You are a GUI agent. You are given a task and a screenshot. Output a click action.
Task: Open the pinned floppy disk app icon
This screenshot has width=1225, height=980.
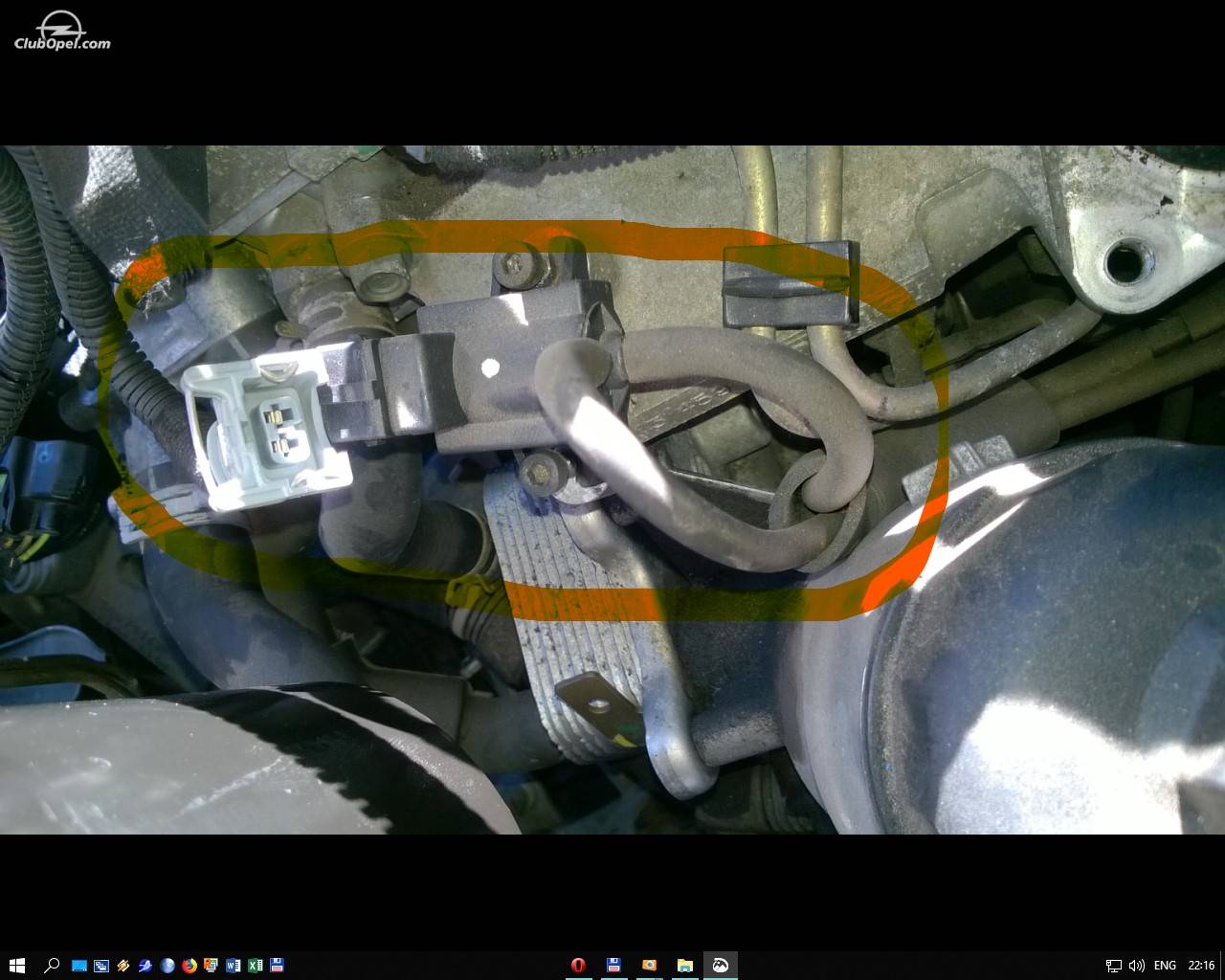(x=278, y=966)
